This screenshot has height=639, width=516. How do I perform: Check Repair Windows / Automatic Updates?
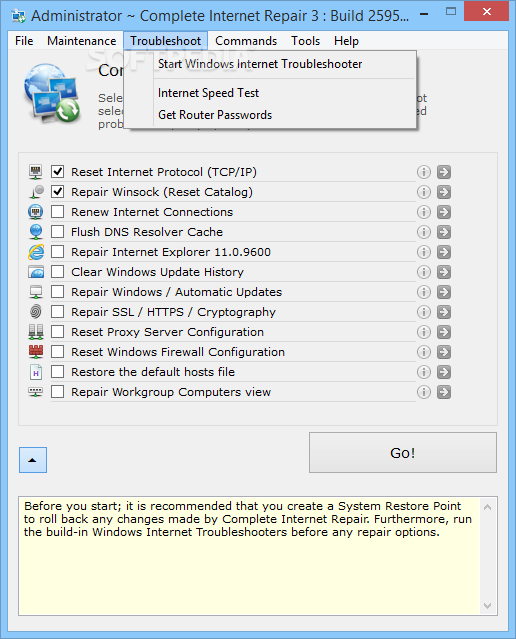(57, 291)
